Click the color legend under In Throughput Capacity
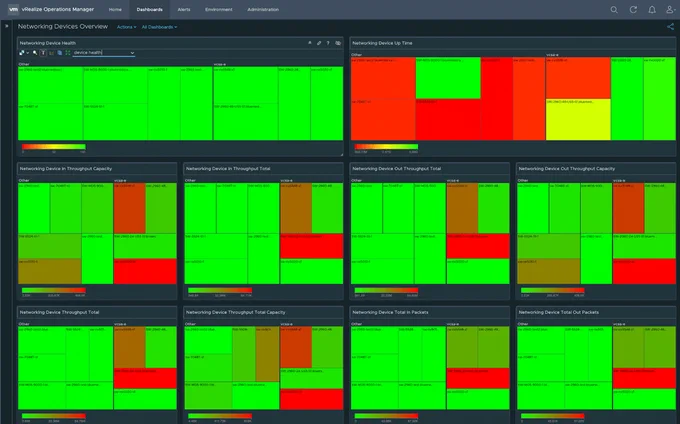The width and height of the screenshot is (680, 424). pyautogui.click(x=54, y=290)
